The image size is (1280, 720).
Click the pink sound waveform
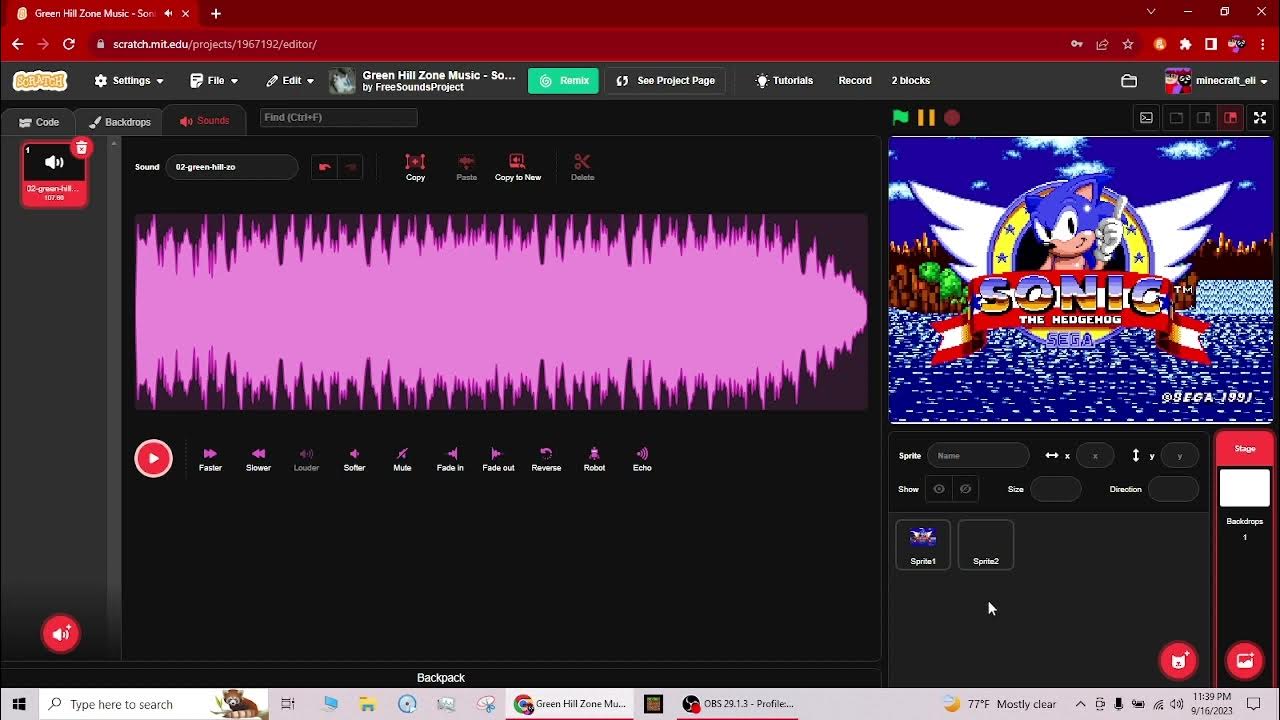pos(501,312)
